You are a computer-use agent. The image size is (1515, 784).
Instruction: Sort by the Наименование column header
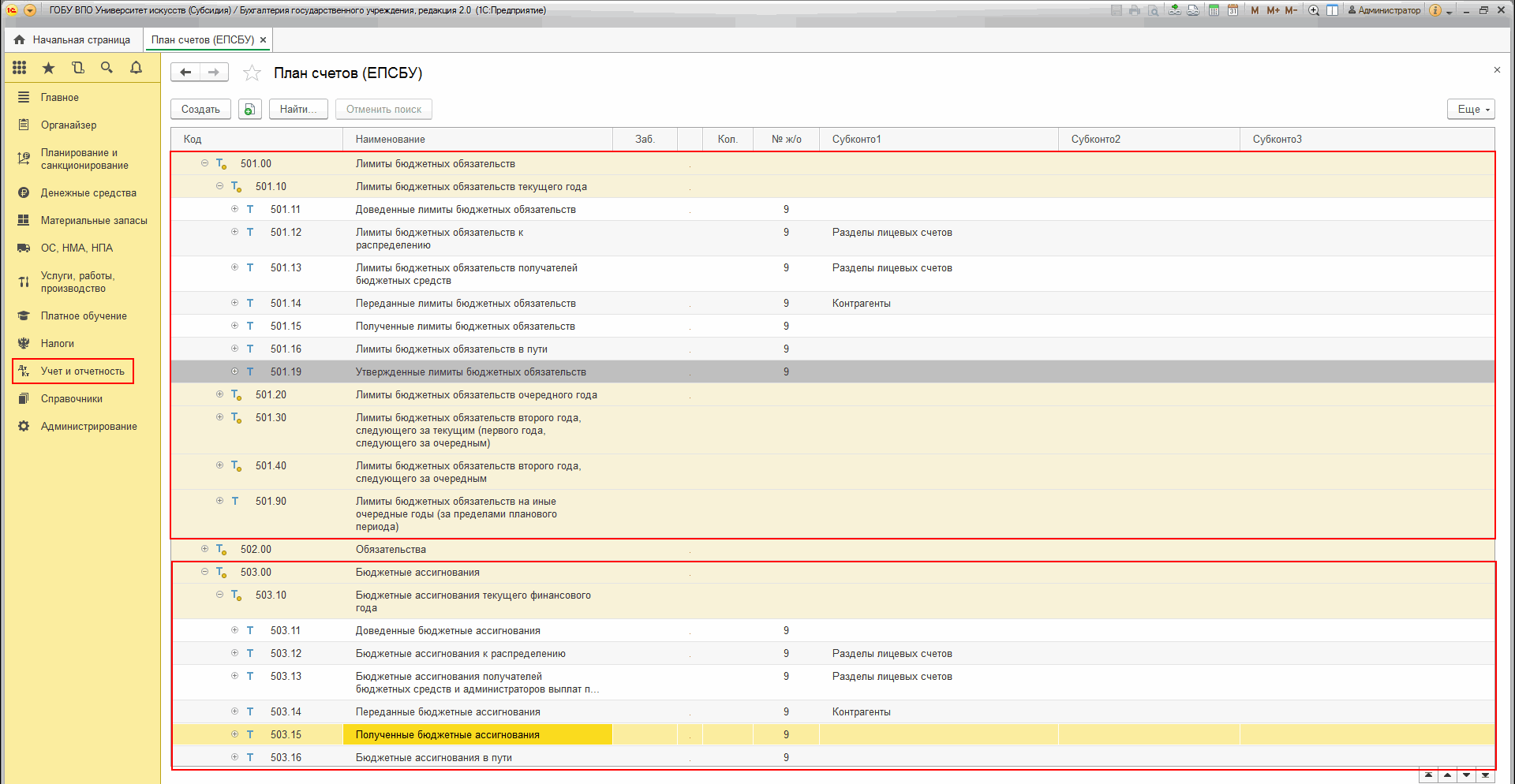tap(478, 139)
